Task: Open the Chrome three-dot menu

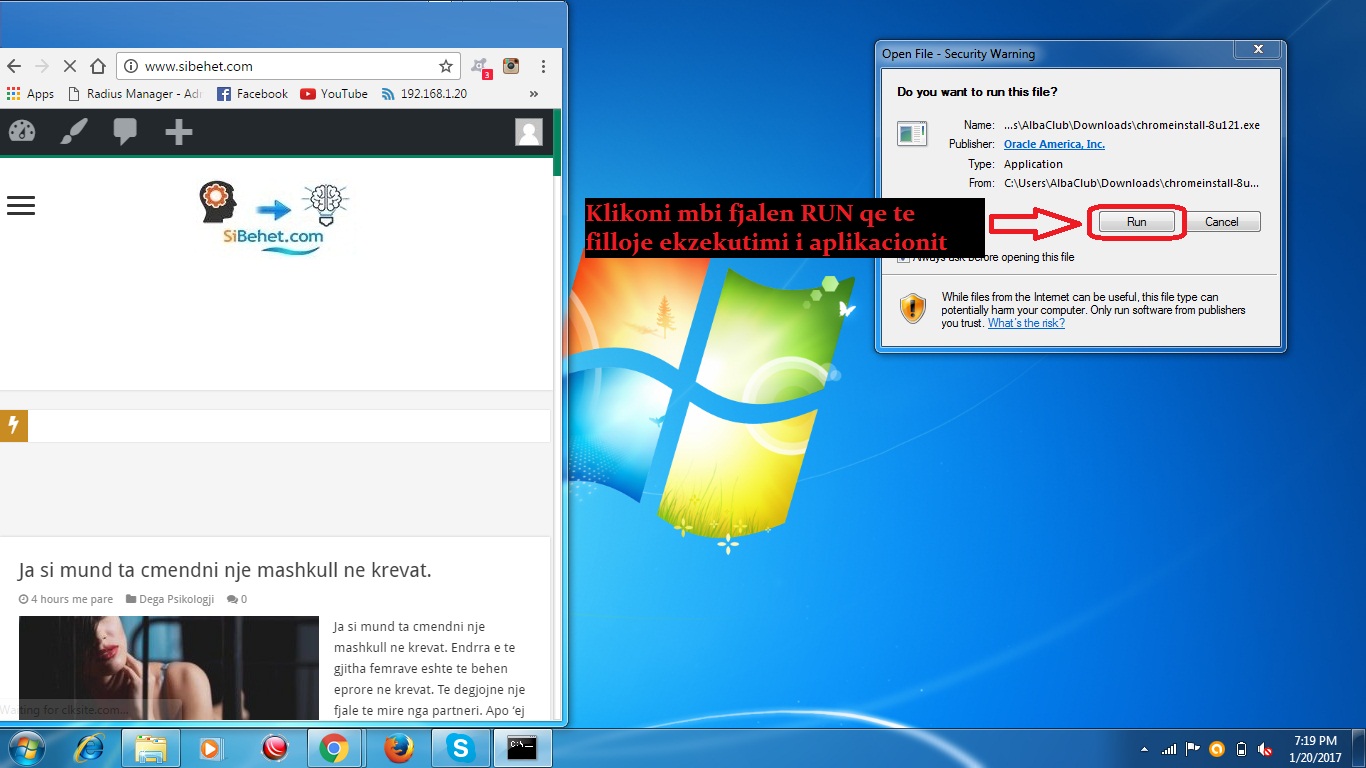Action: pyautogui.click(x=543, y=66)
